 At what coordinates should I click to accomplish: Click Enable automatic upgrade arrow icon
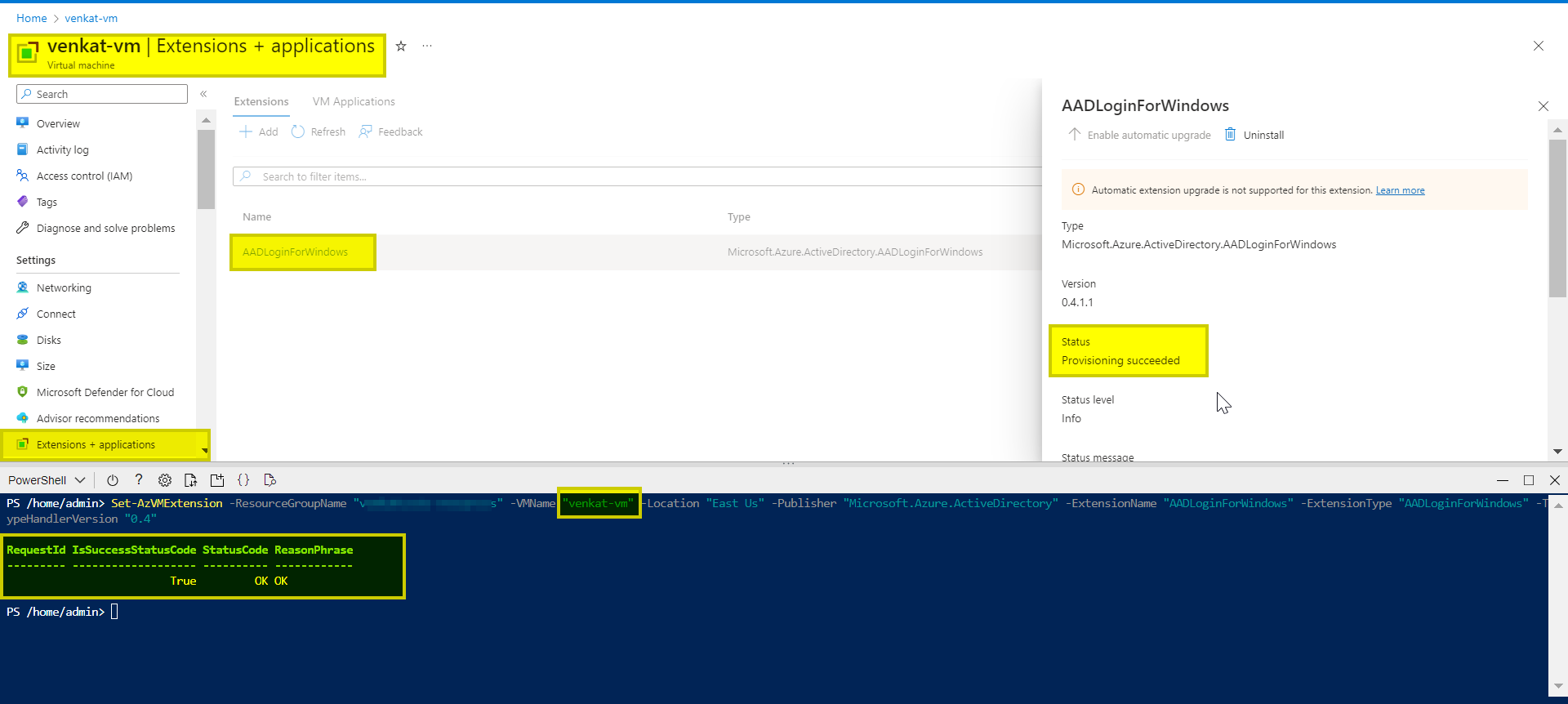point(1075,135)
